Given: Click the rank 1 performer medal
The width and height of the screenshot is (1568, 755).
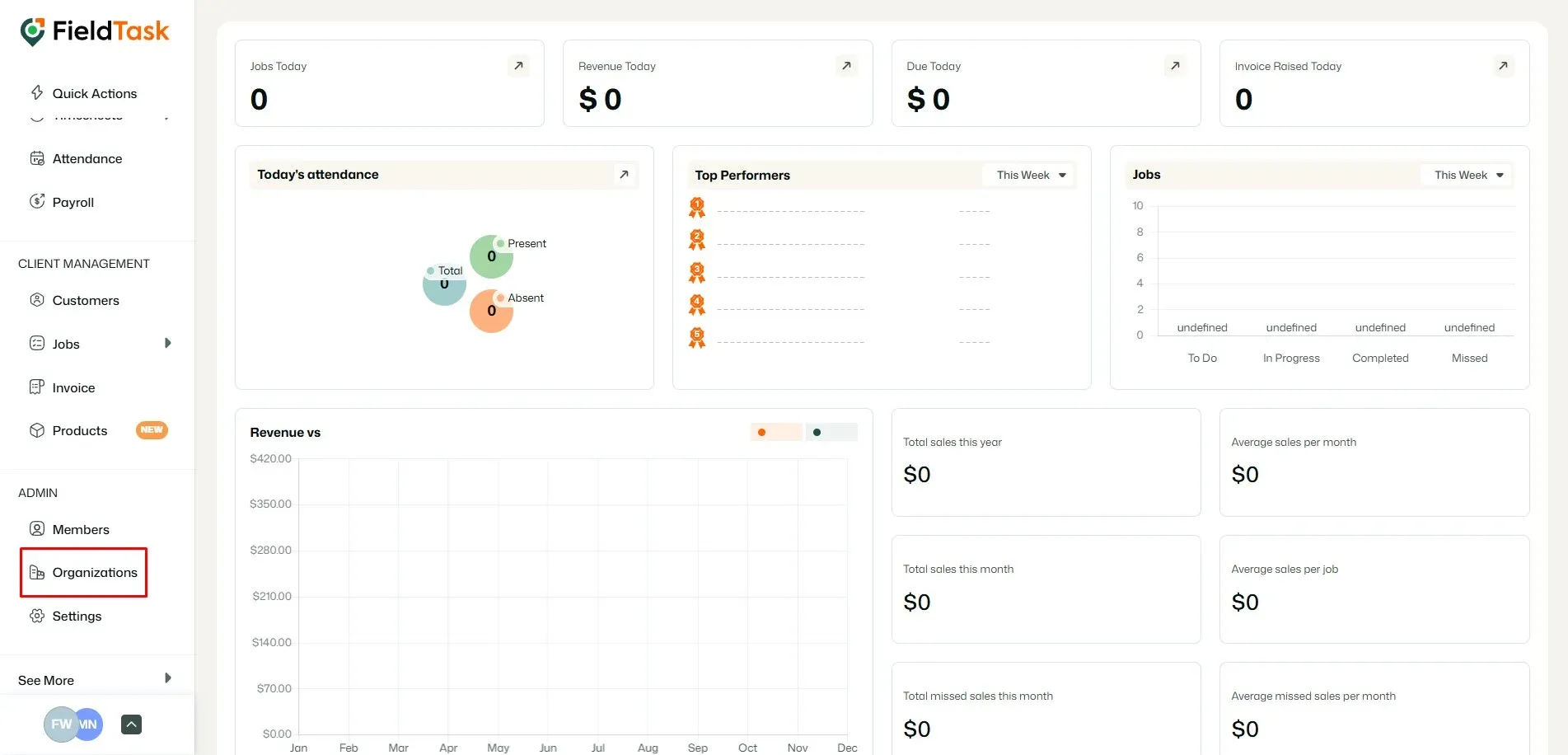Looking at the screenshot, I should pyautogui.click(x=697, y=208).
